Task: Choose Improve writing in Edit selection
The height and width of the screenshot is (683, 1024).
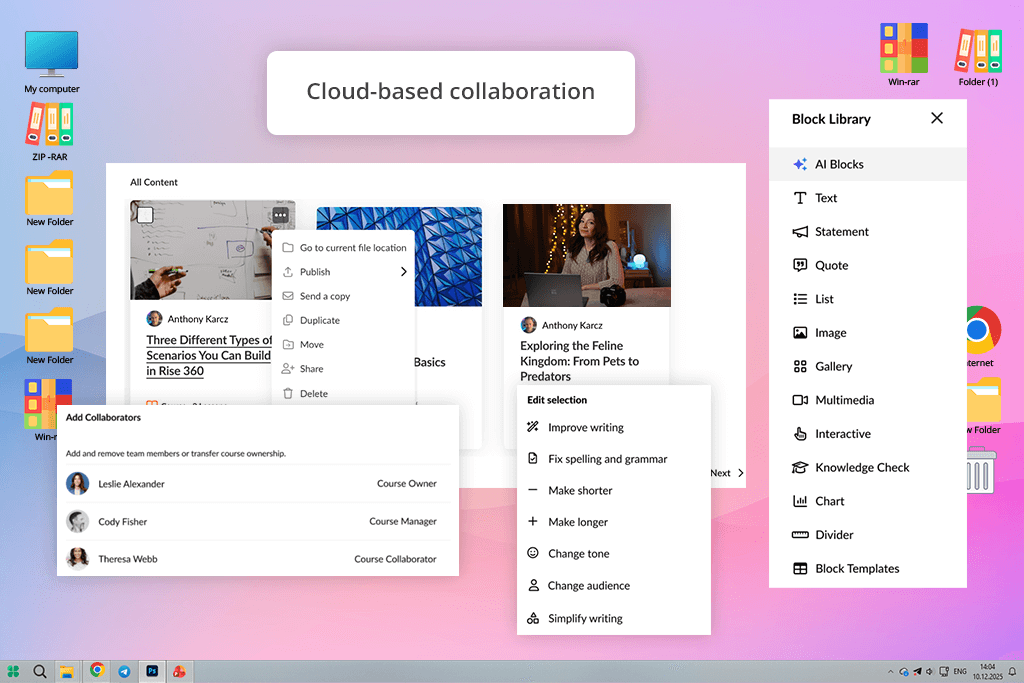Action: pos(613,428)
